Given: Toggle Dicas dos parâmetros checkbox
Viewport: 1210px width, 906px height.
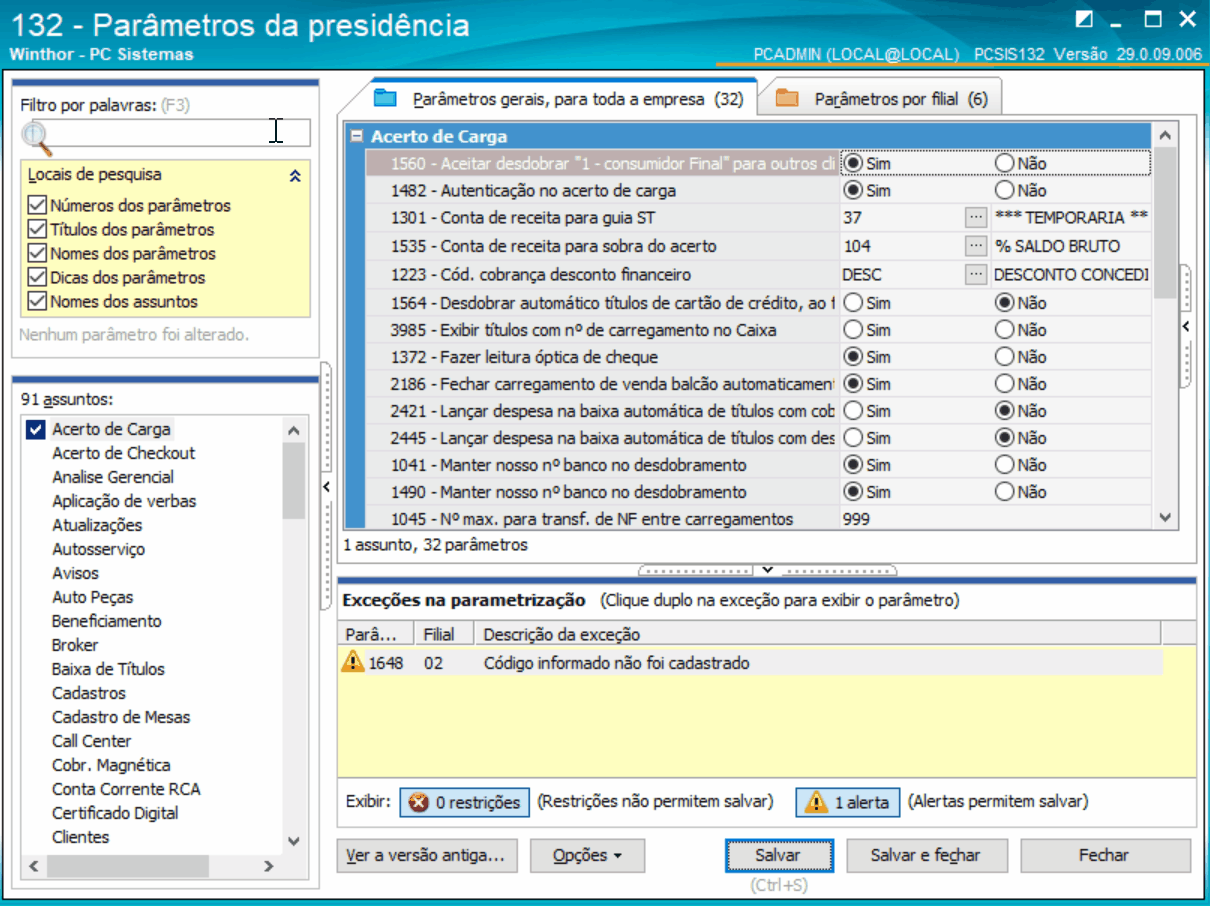Looking at the screenshot, I should click(37, 277).
